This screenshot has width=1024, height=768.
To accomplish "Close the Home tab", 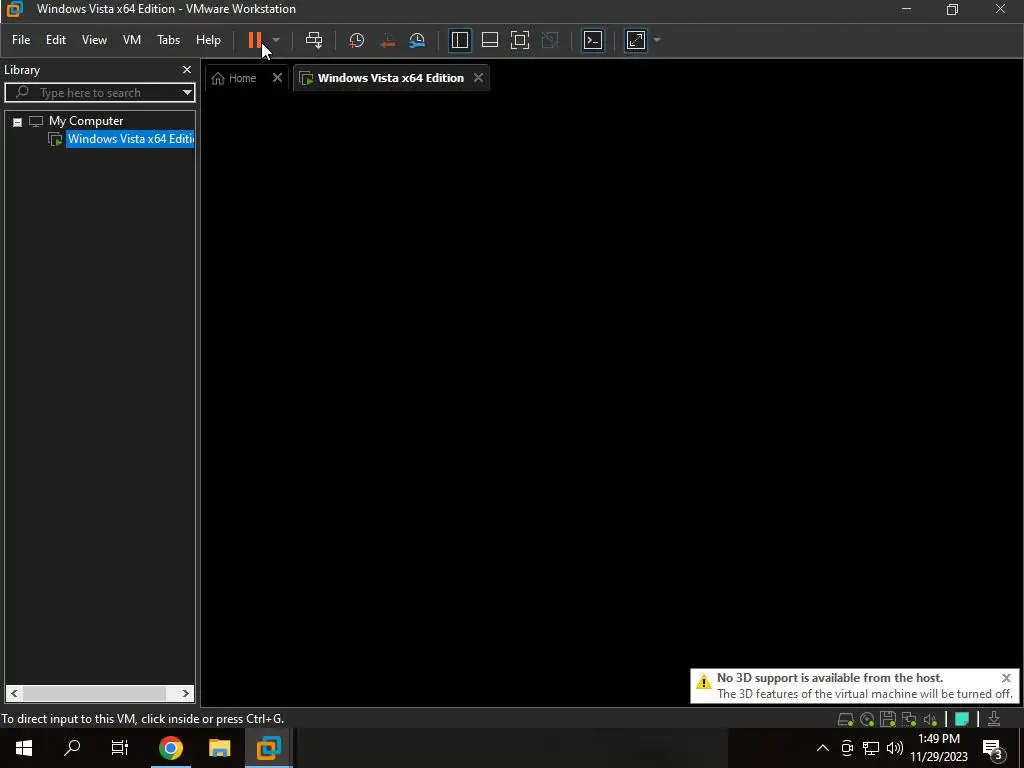I will pyautogui.click(x=278, y=78).
